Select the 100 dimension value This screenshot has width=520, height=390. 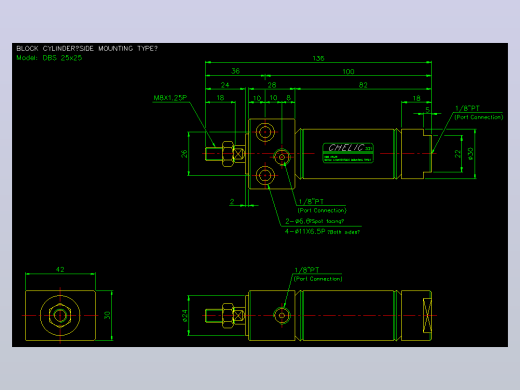pos(348,71)
